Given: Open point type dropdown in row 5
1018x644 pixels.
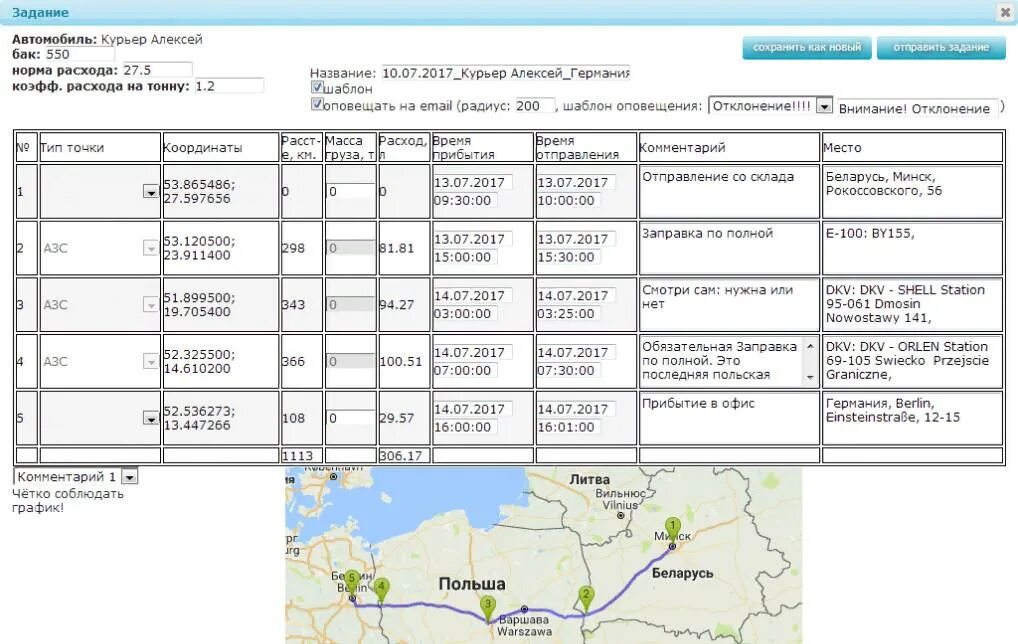Looking at the screenshot, I should pos(150,418).
